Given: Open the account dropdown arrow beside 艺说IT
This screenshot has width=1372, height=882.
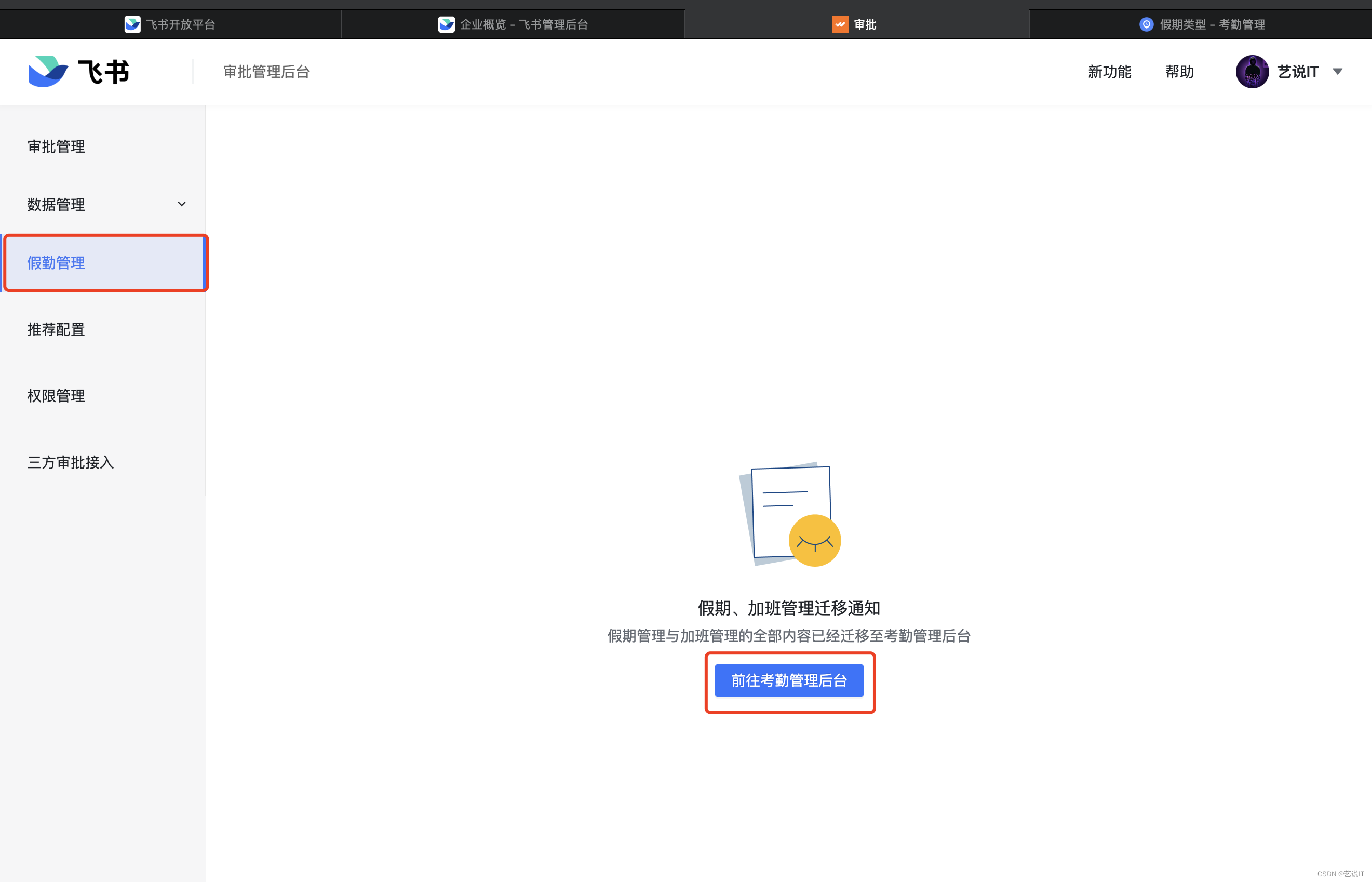Looking at the screenshot, I should click(1337, 72).
